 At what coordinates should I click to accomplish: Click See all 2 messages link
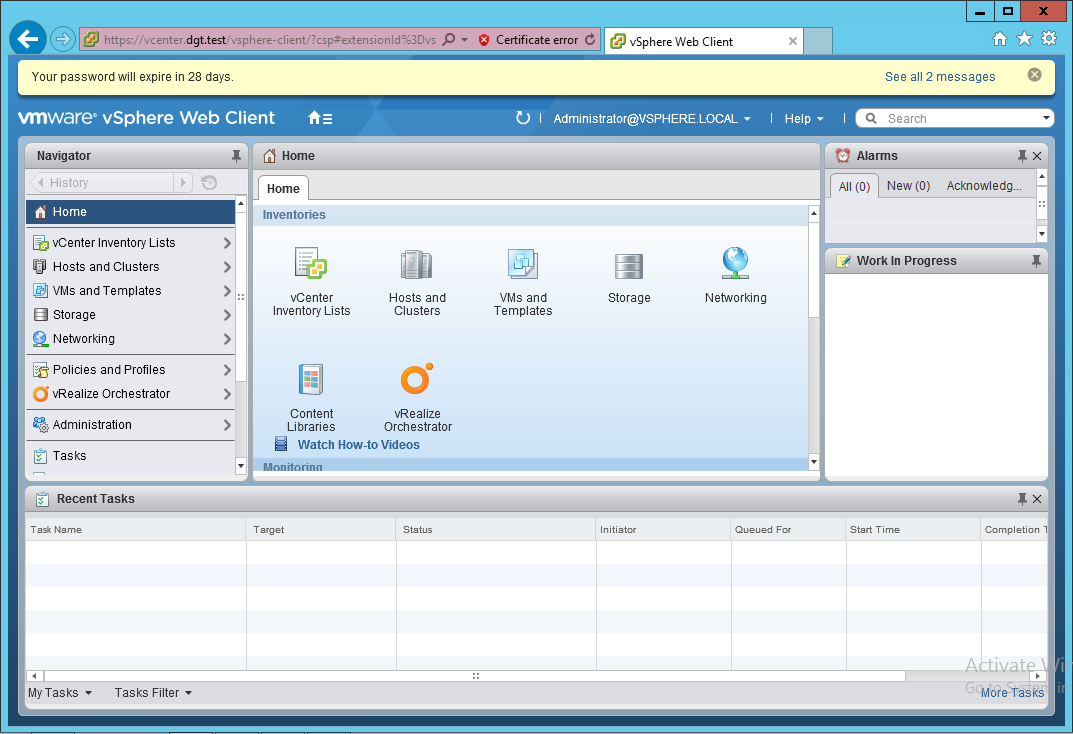click(940, 77)
